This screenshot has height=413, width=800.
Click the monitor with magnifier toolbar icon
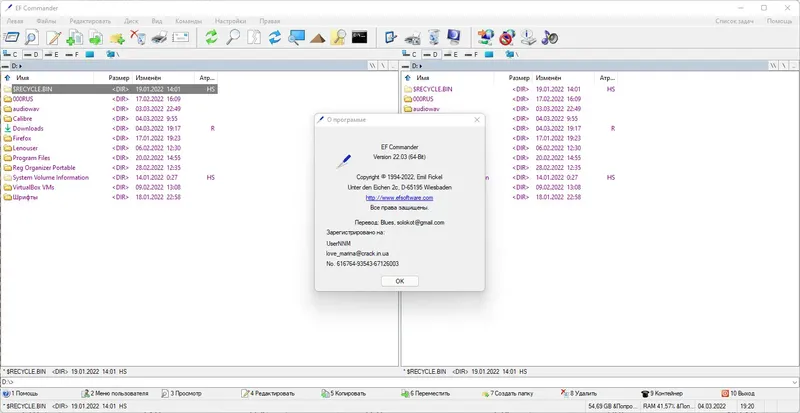click(296, 37)
